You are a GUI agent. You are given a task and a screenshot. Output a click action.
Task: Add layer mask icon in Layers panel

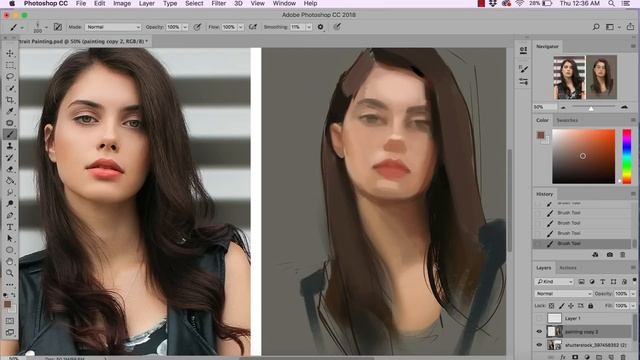tap(575, 357)
